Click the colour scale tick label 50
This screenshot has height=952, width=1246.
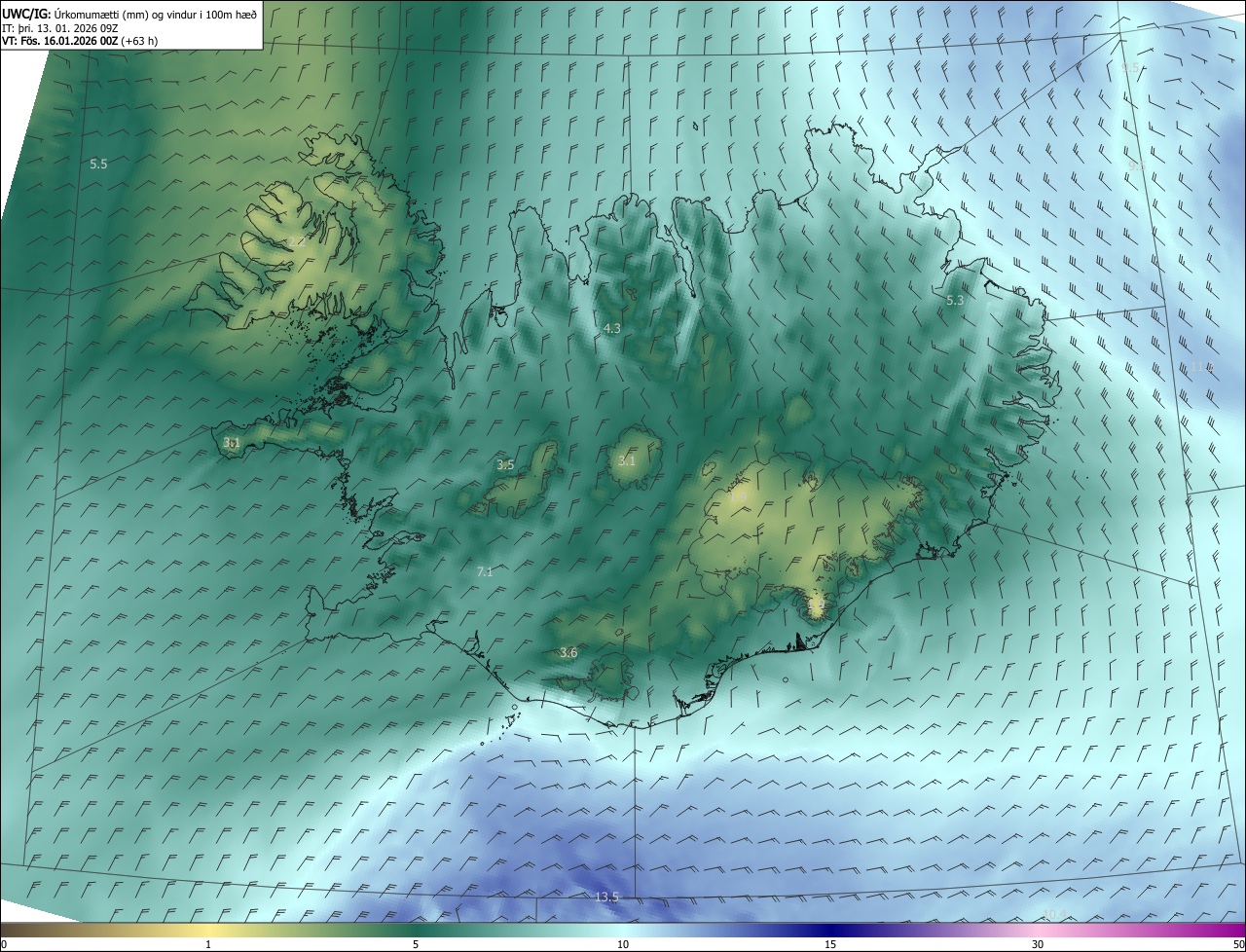1238,944
